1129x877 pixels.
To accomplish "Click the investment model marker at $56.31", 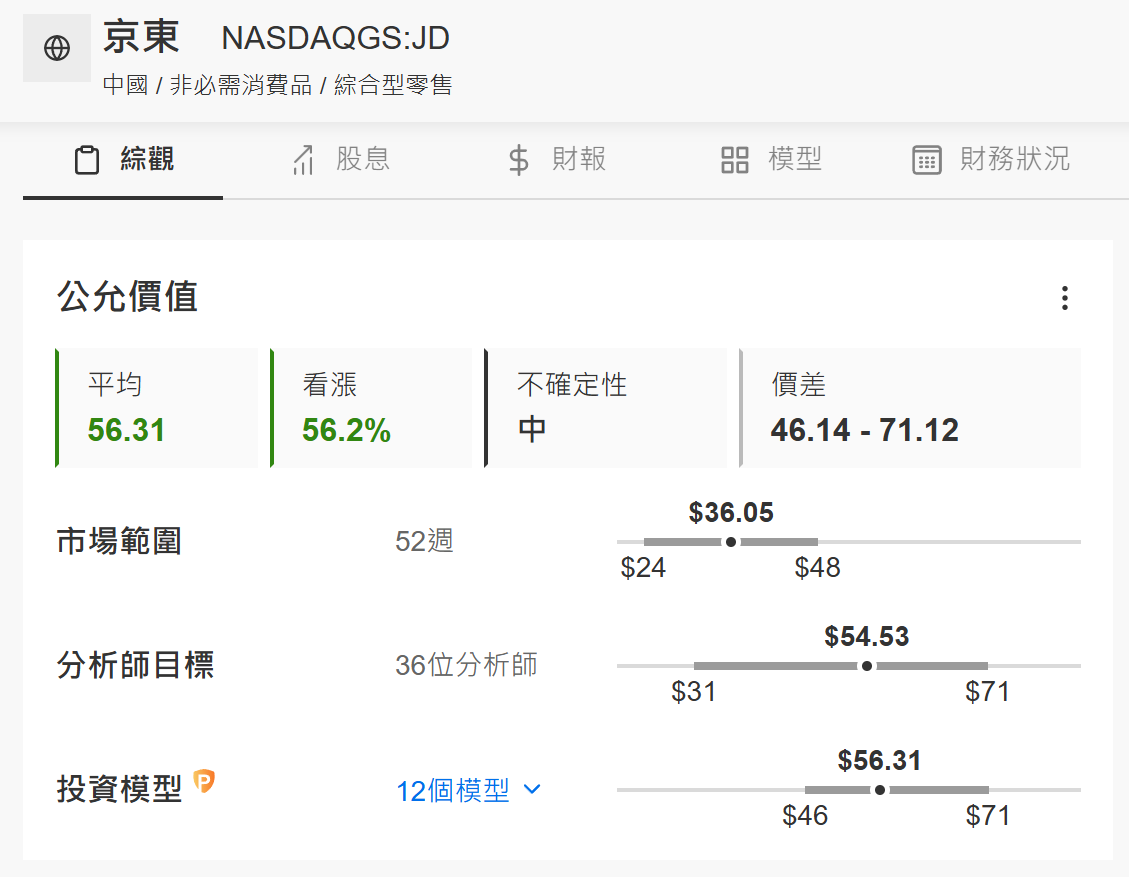I will tap(880, 790).
